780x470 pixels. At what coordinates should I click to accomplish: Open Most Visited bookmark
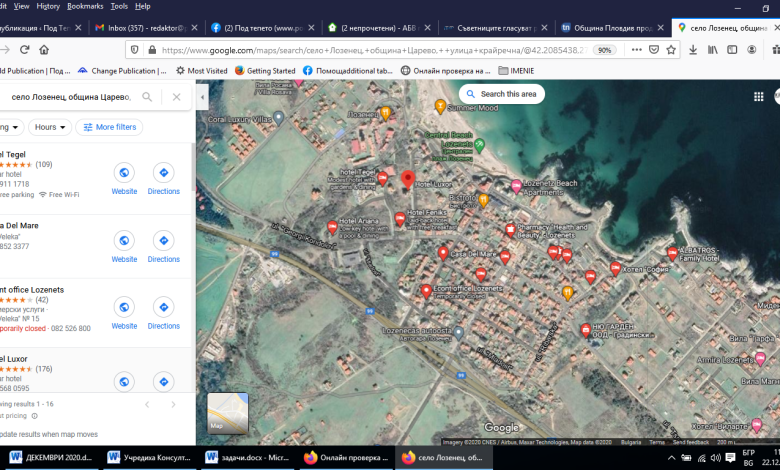tap(201, 71)
